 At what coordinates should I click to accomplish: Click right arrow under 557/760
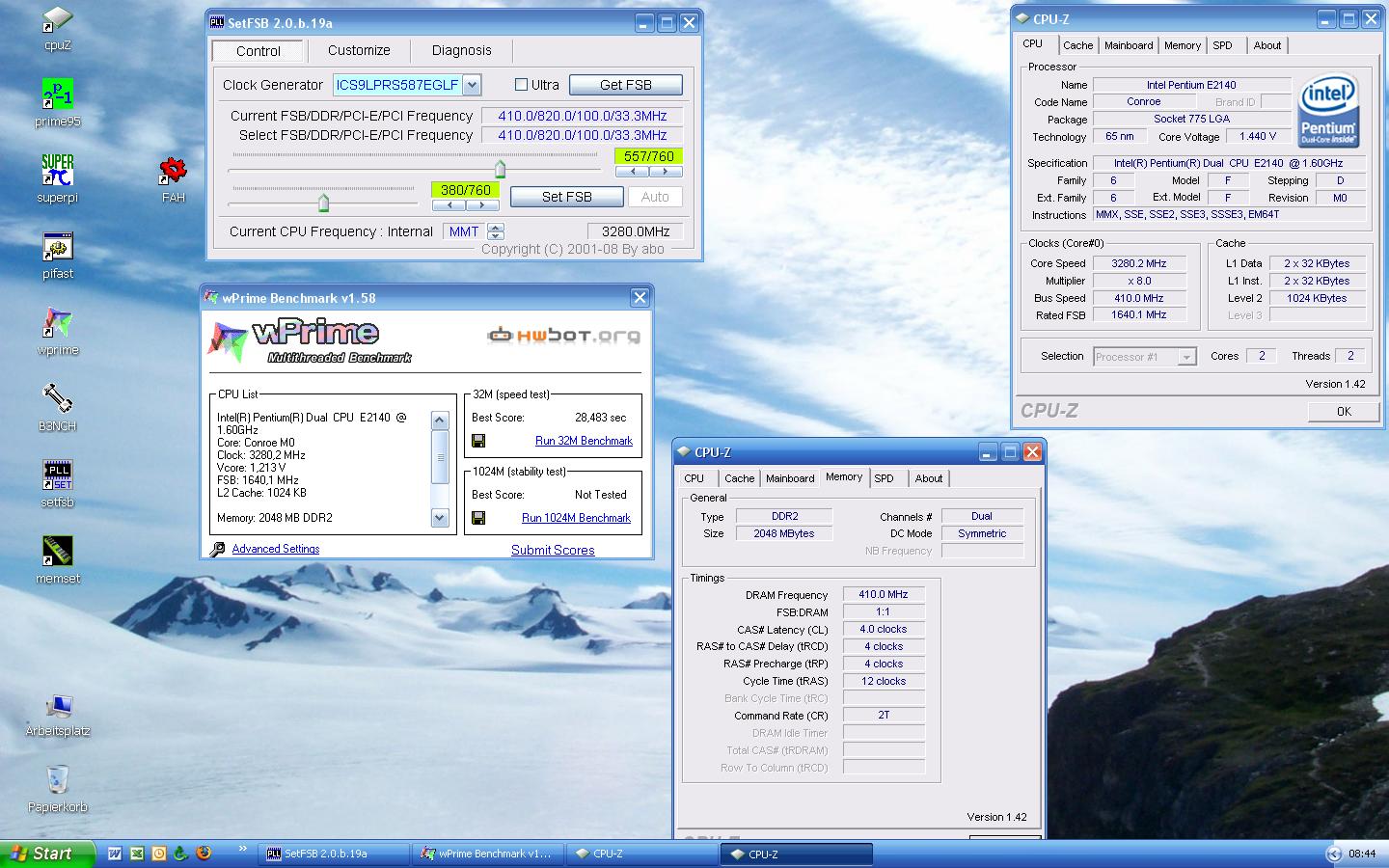pos(666,171)
